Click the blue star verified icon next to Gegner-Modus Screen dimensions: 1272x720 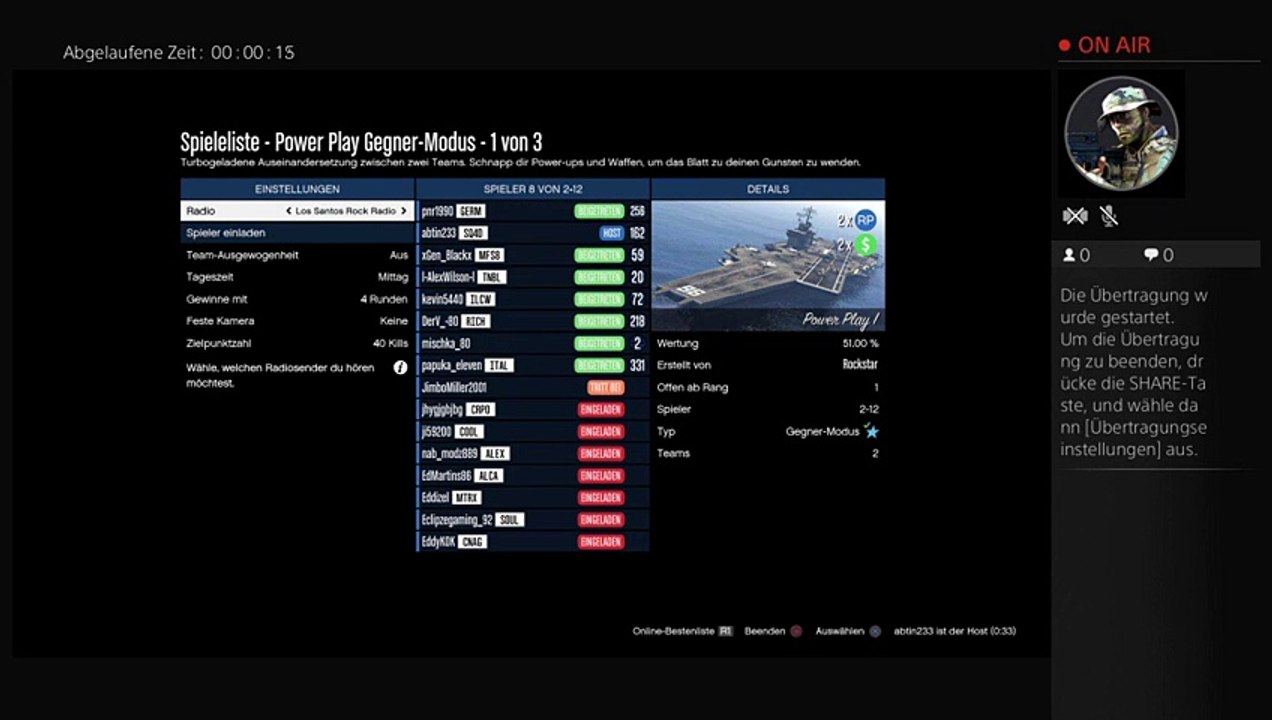[871, 431]
